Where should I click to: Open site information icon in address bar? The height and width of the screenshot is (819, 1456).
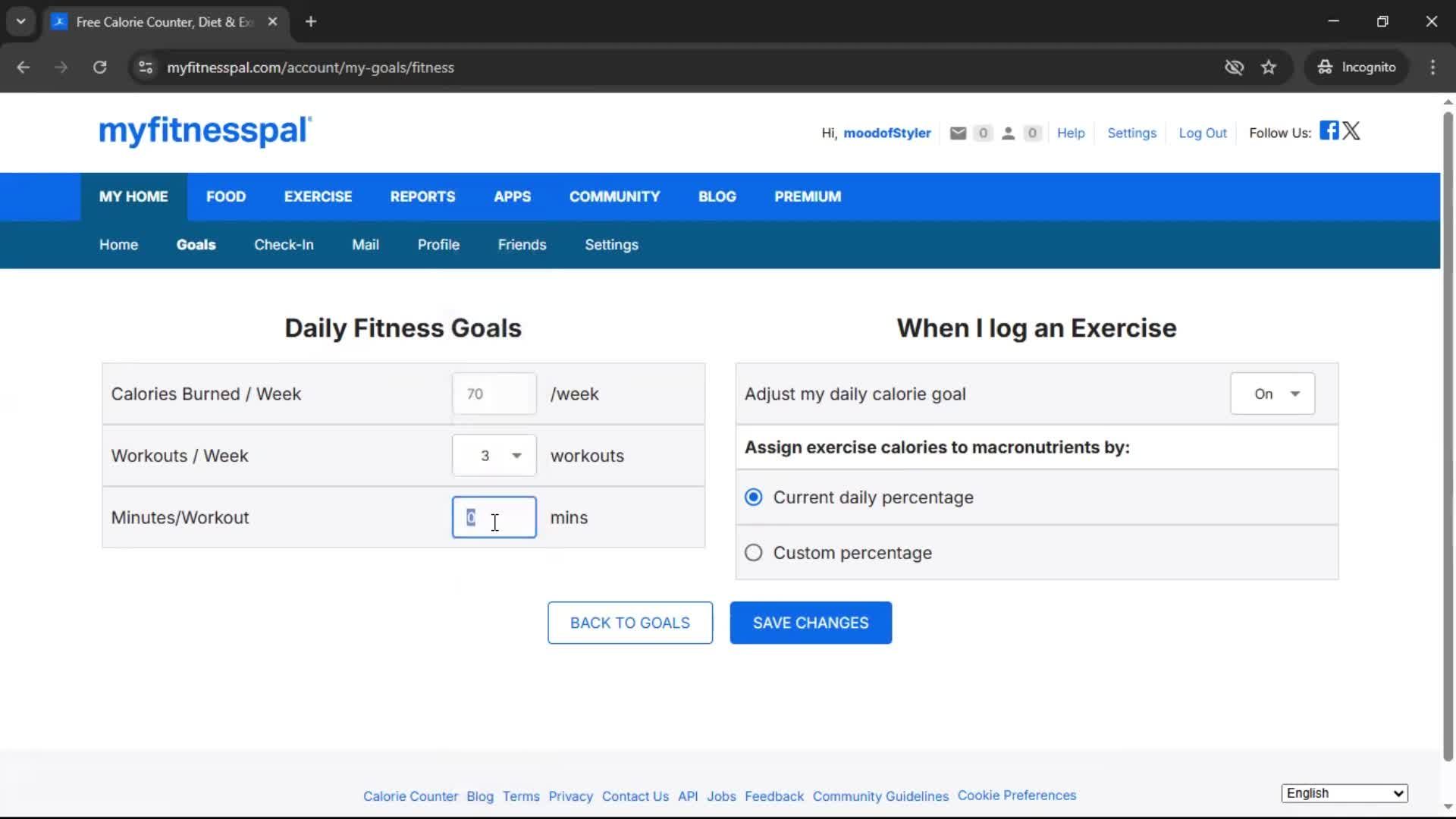point(146,67)
